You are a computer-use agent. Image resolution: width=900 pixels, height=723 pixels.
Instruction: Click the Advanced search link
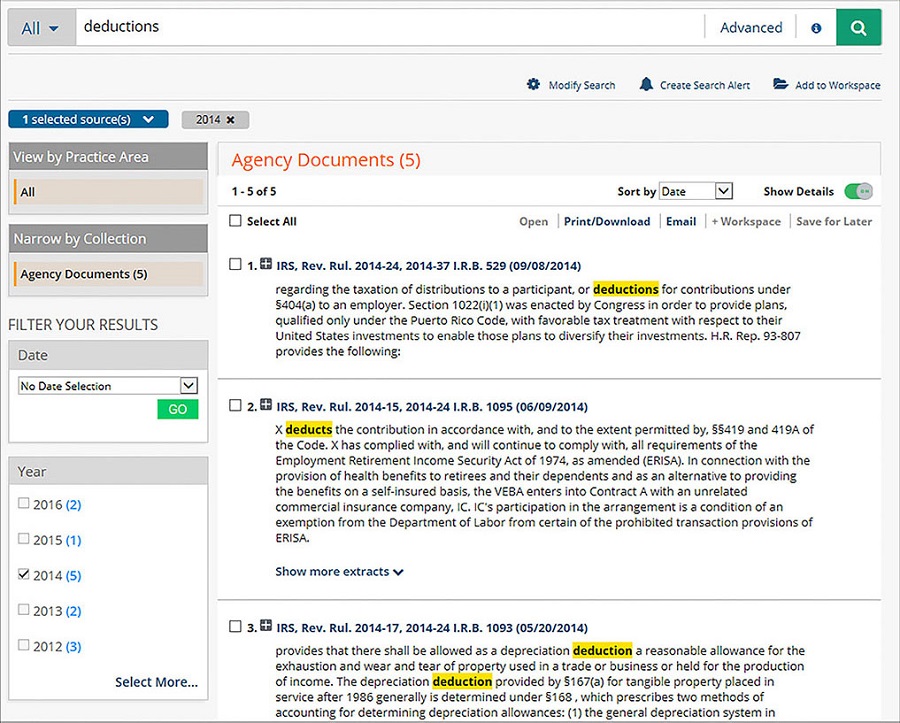pos(750,28)
